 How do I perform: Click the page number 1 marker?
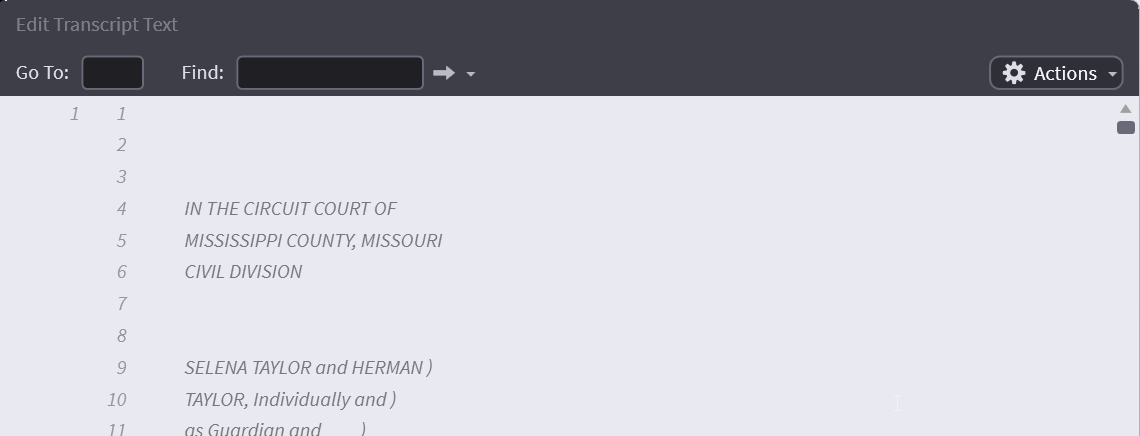[74, 114]
